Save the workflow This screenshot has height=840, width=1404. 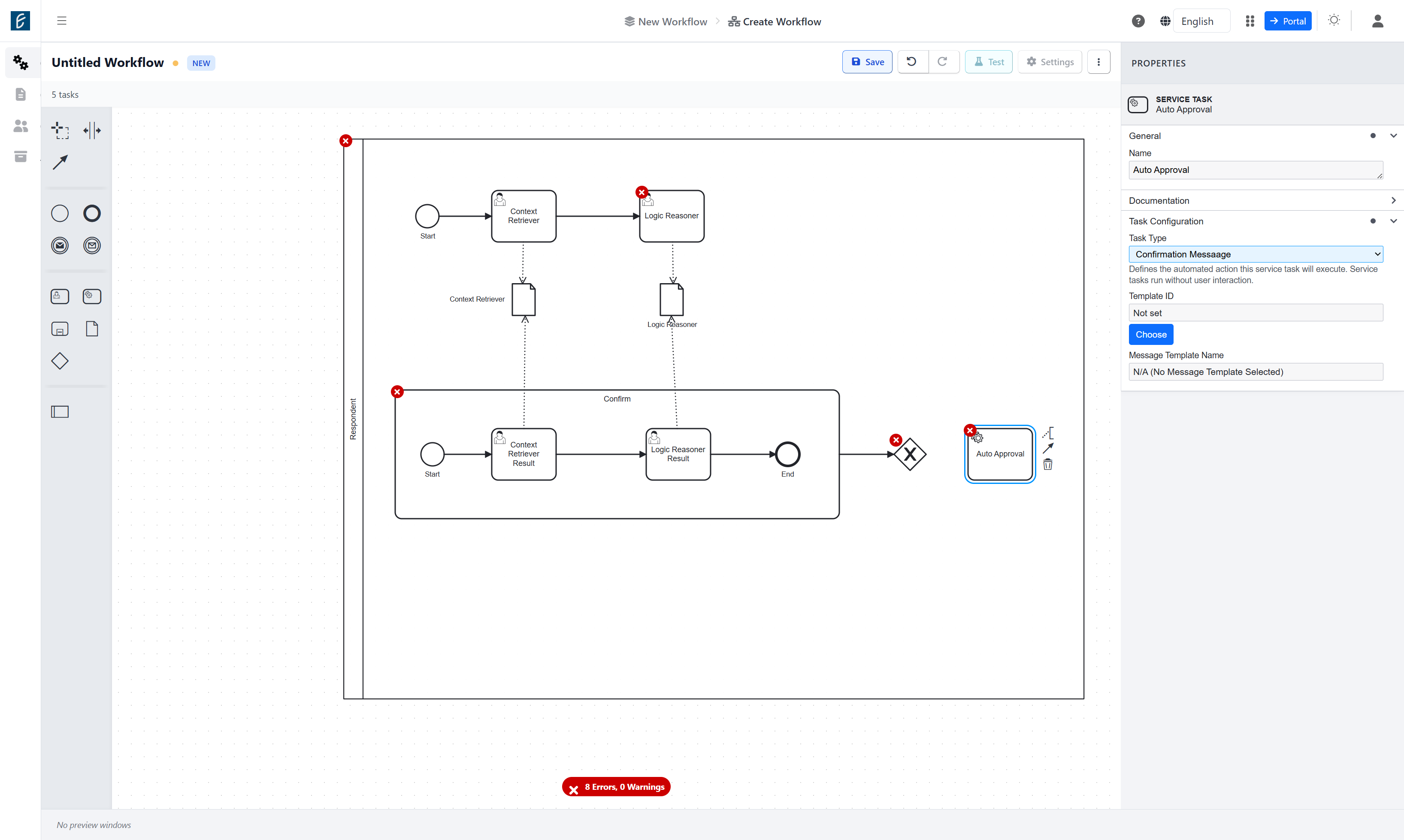(x=867, y=62)
